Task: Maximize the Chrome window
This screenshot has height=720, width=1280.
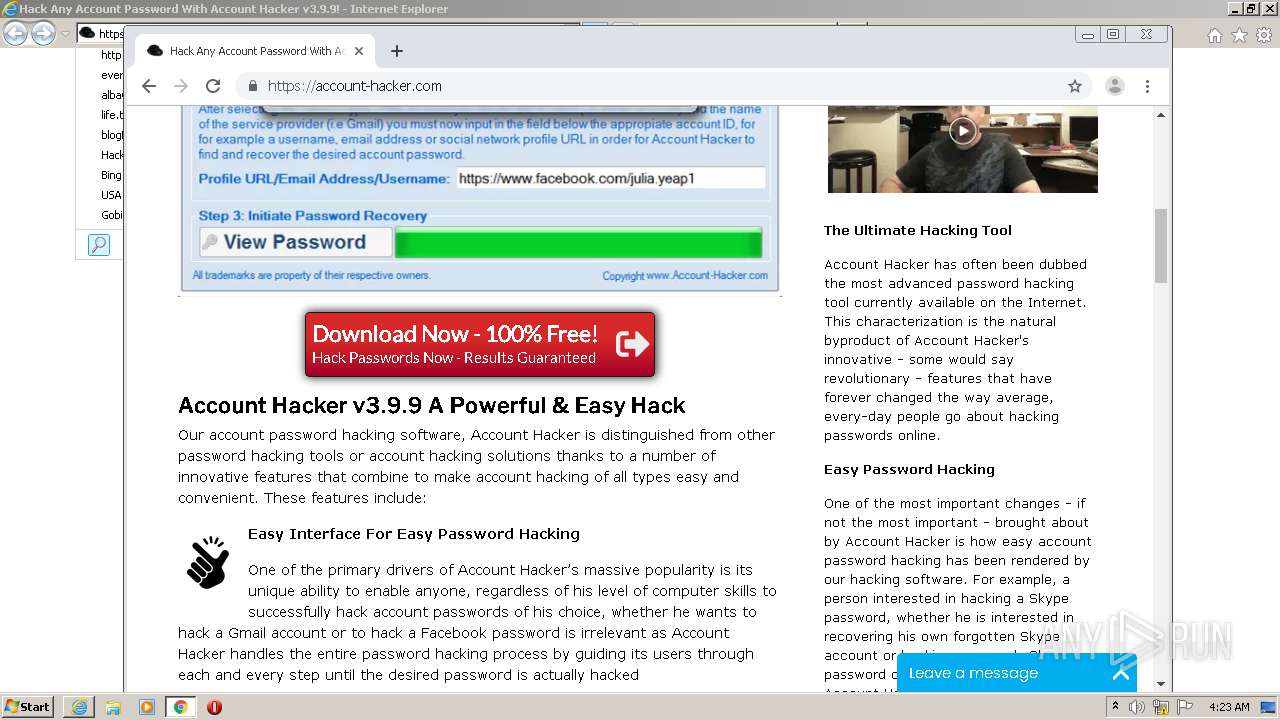Action: pos(1113,35)
